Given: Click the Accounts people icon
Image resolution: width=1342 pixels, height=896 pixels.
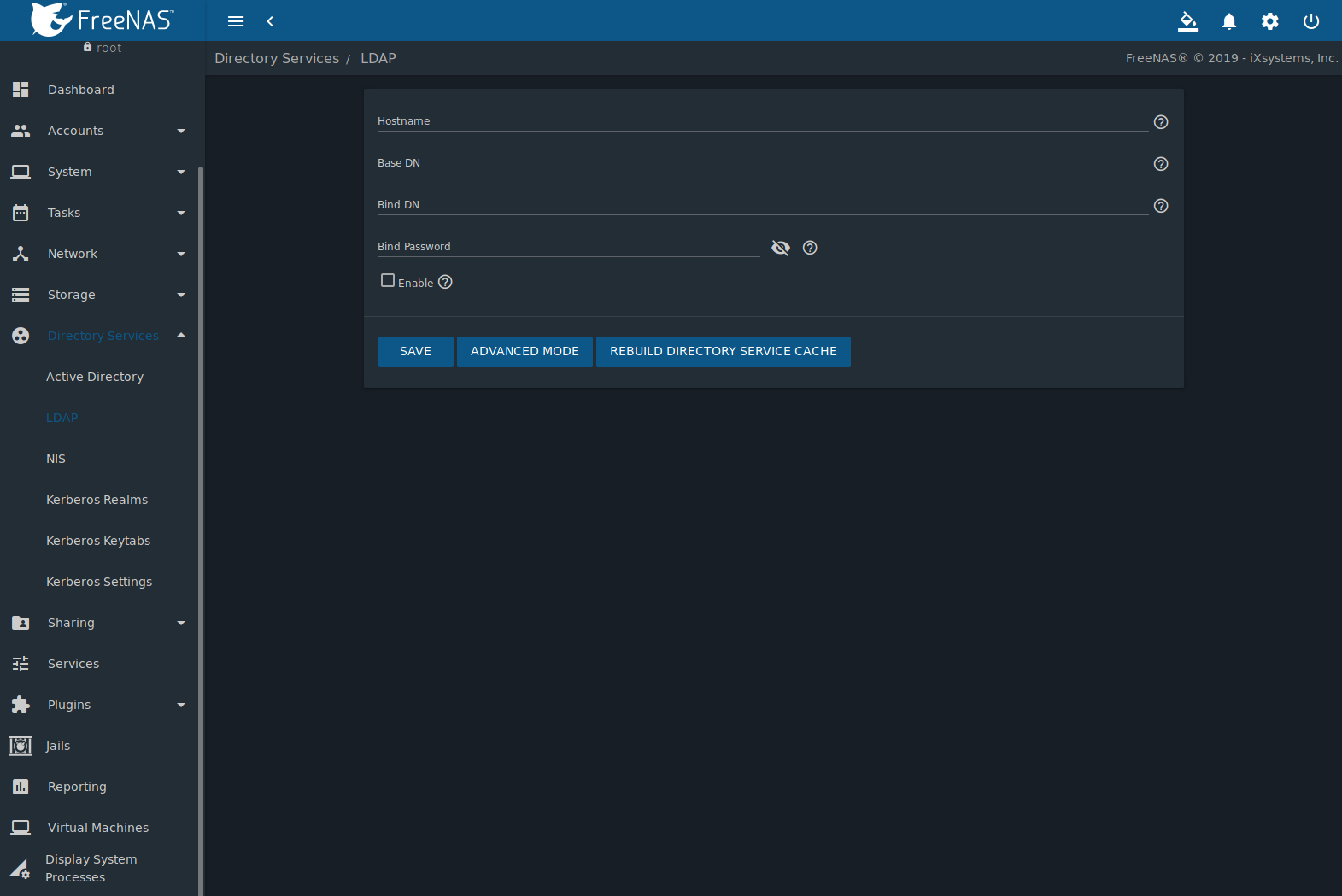Looking at the screenshot, I should (21, 131).
